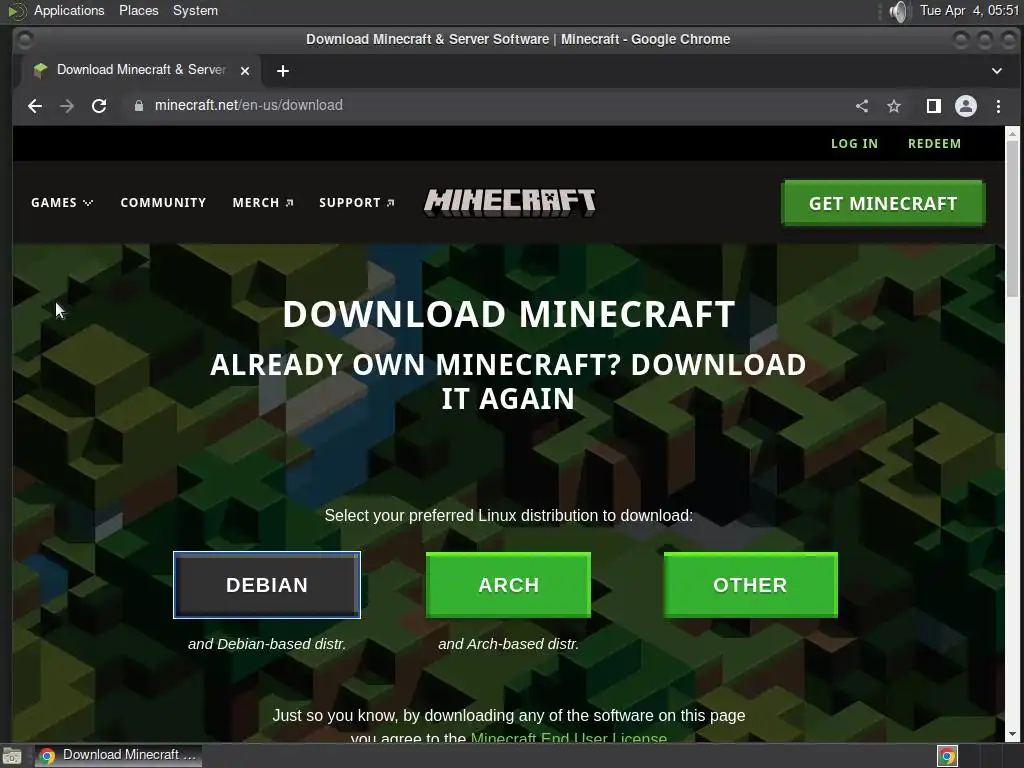Click show desktop icon in taskbar
The image size is (1024, 768).
(x=12, y=756)
